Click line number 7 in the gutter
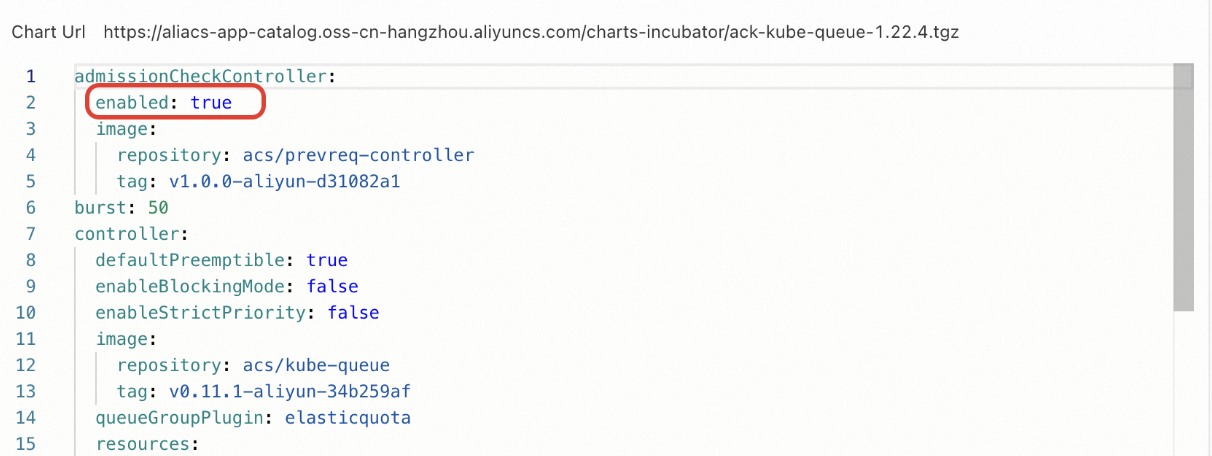The height and width of the screenshot is (456, 1212). click(x=31, y=234)
